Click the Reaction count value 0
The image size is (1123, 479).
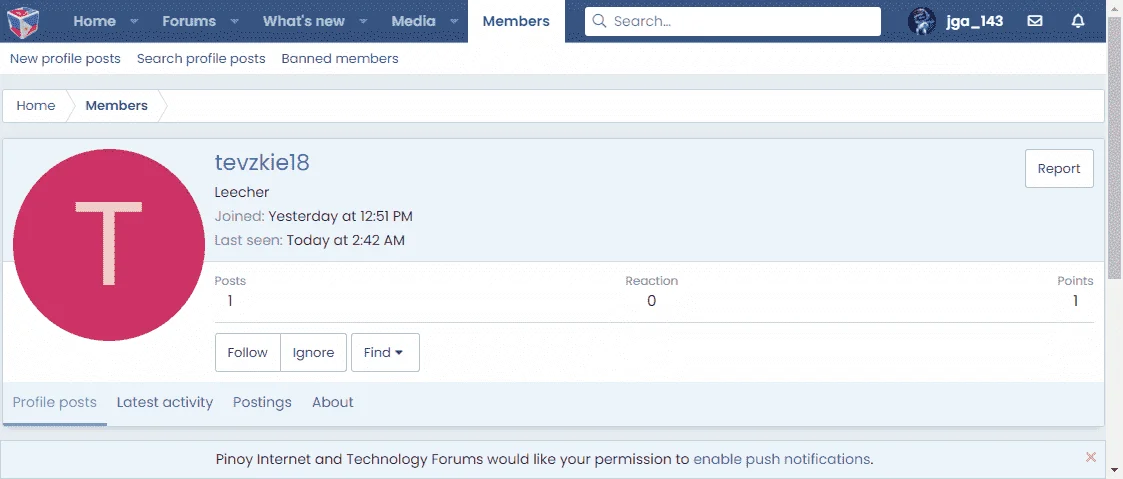click(x=651, y=301)
